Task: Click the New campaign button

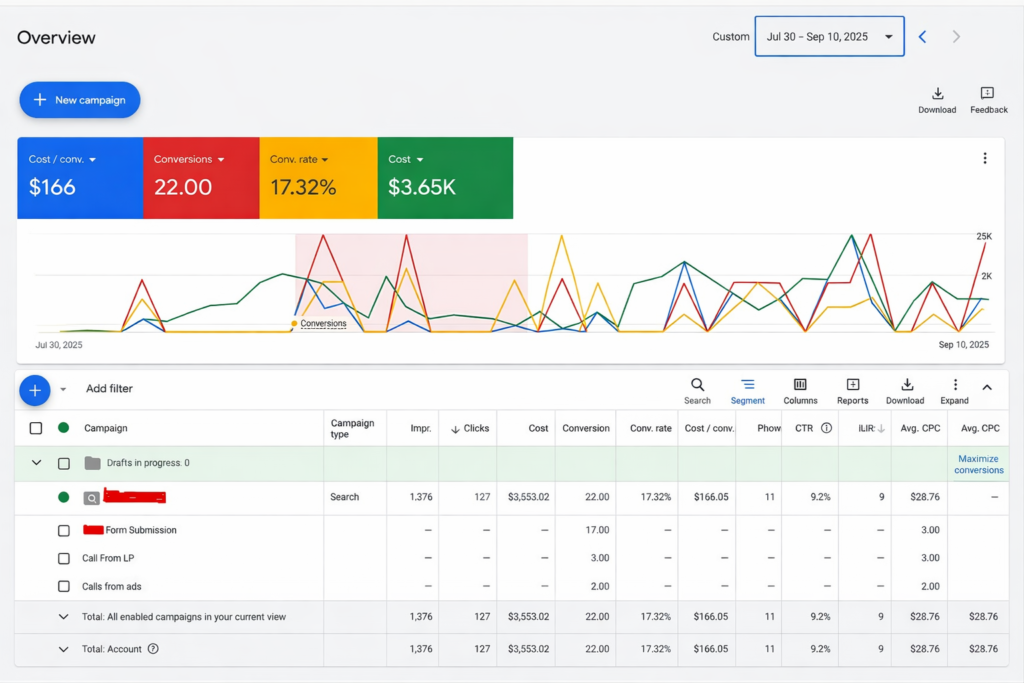Action: [x=80, y=100]
